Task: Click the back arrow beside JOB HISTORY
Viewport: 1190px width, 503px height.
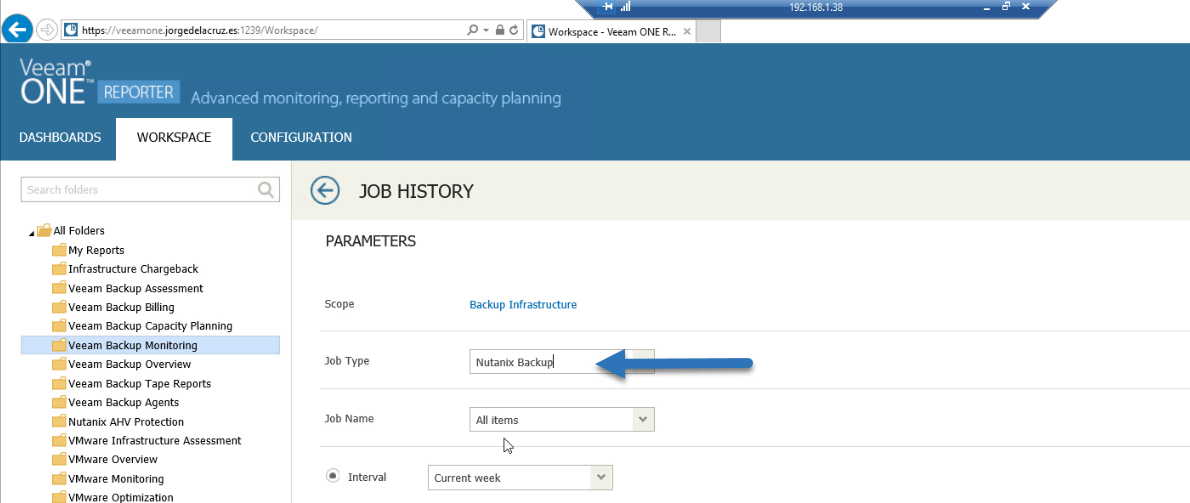Action: tap(325, 191)
